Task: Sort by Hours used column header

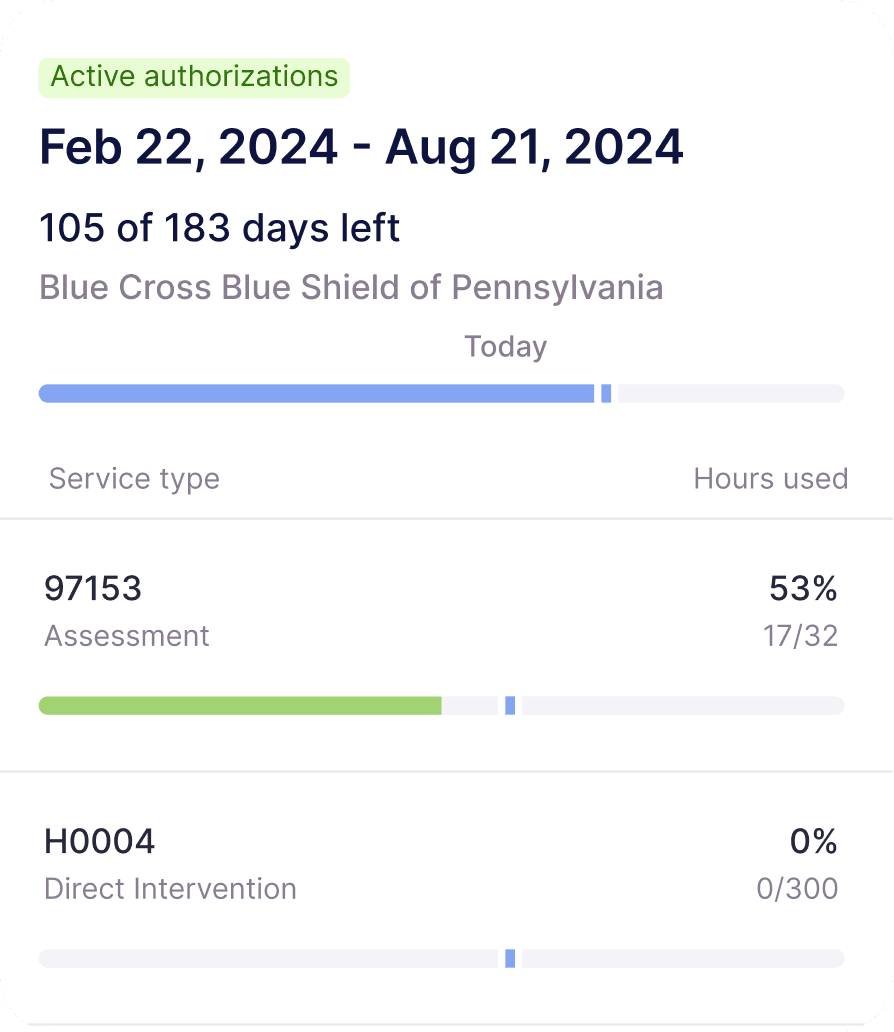Action: click(x=771, y=479)
